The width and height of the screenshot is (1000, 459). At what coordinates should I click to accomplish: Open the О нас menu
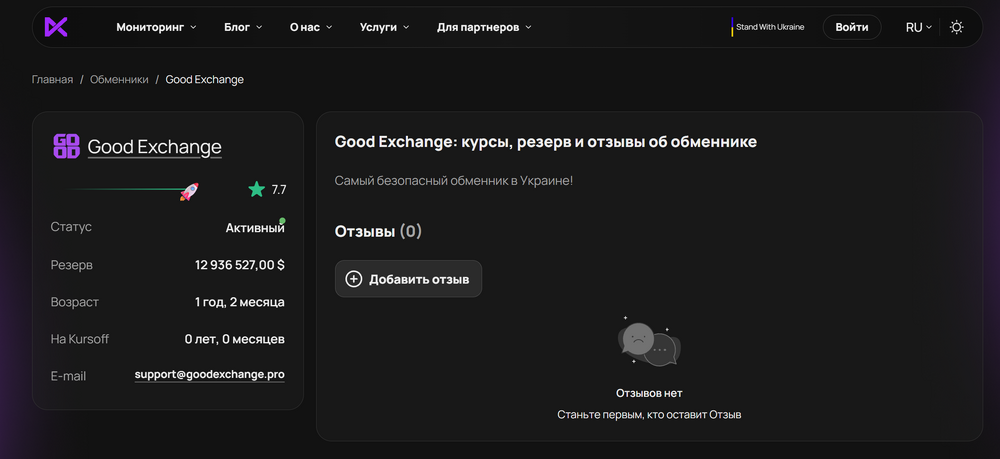[311, 27]
